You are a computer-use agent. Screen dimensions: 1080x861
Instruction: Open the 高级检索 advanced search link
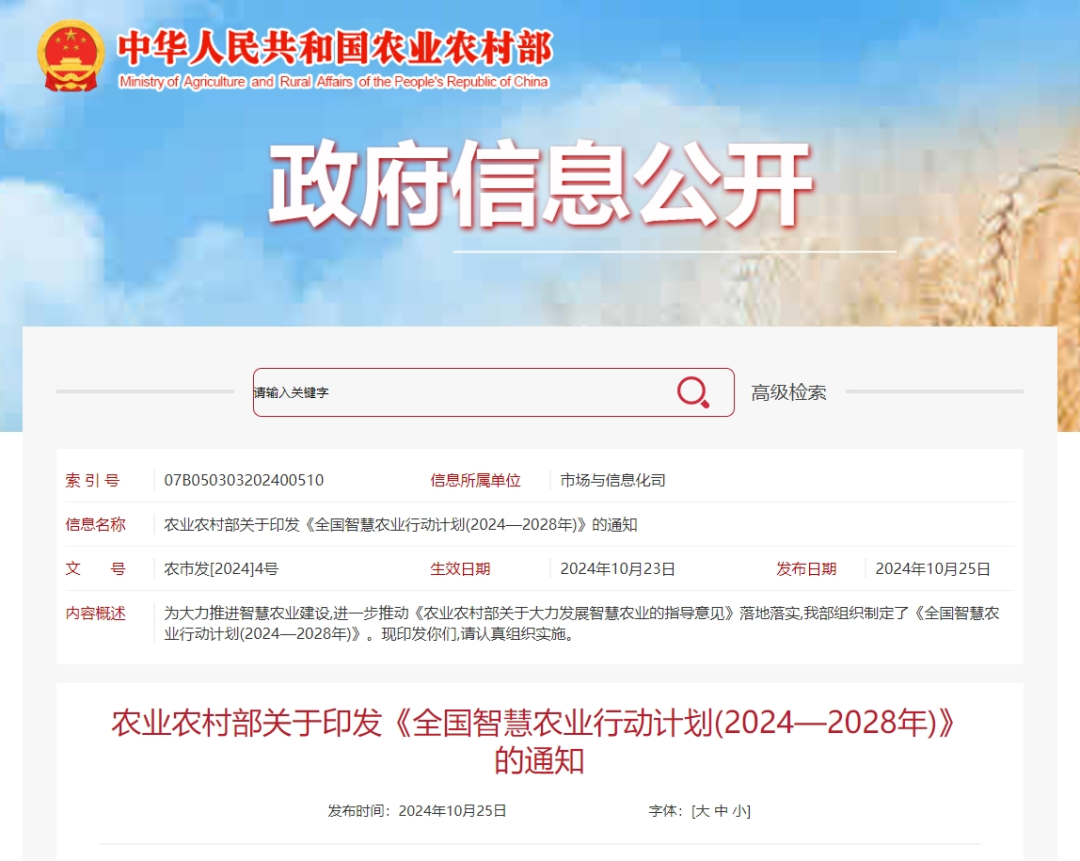[x=788, y=393]
